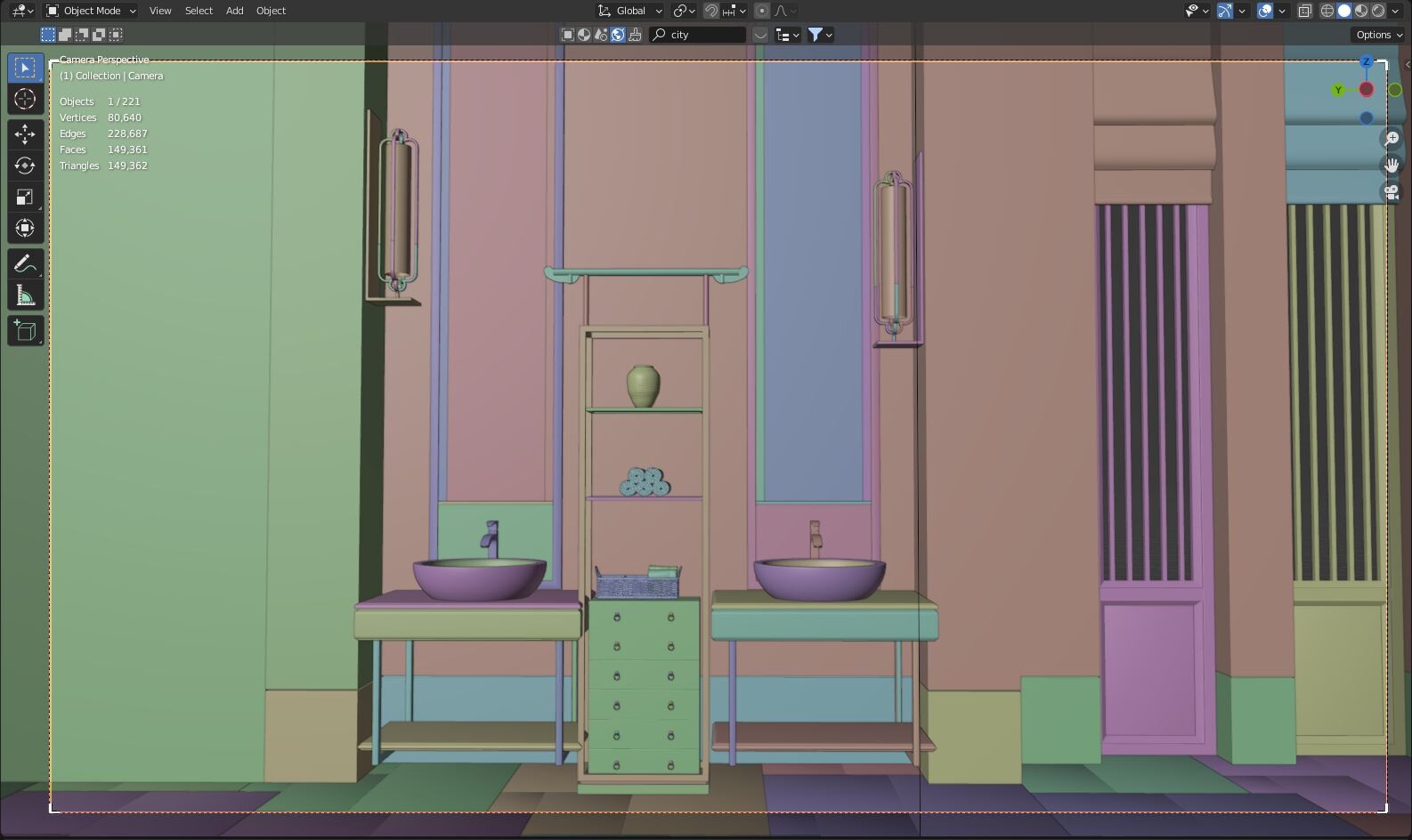Open the Object Mode dropdown
1412x840 pixels.
click(x=91, y=11)
